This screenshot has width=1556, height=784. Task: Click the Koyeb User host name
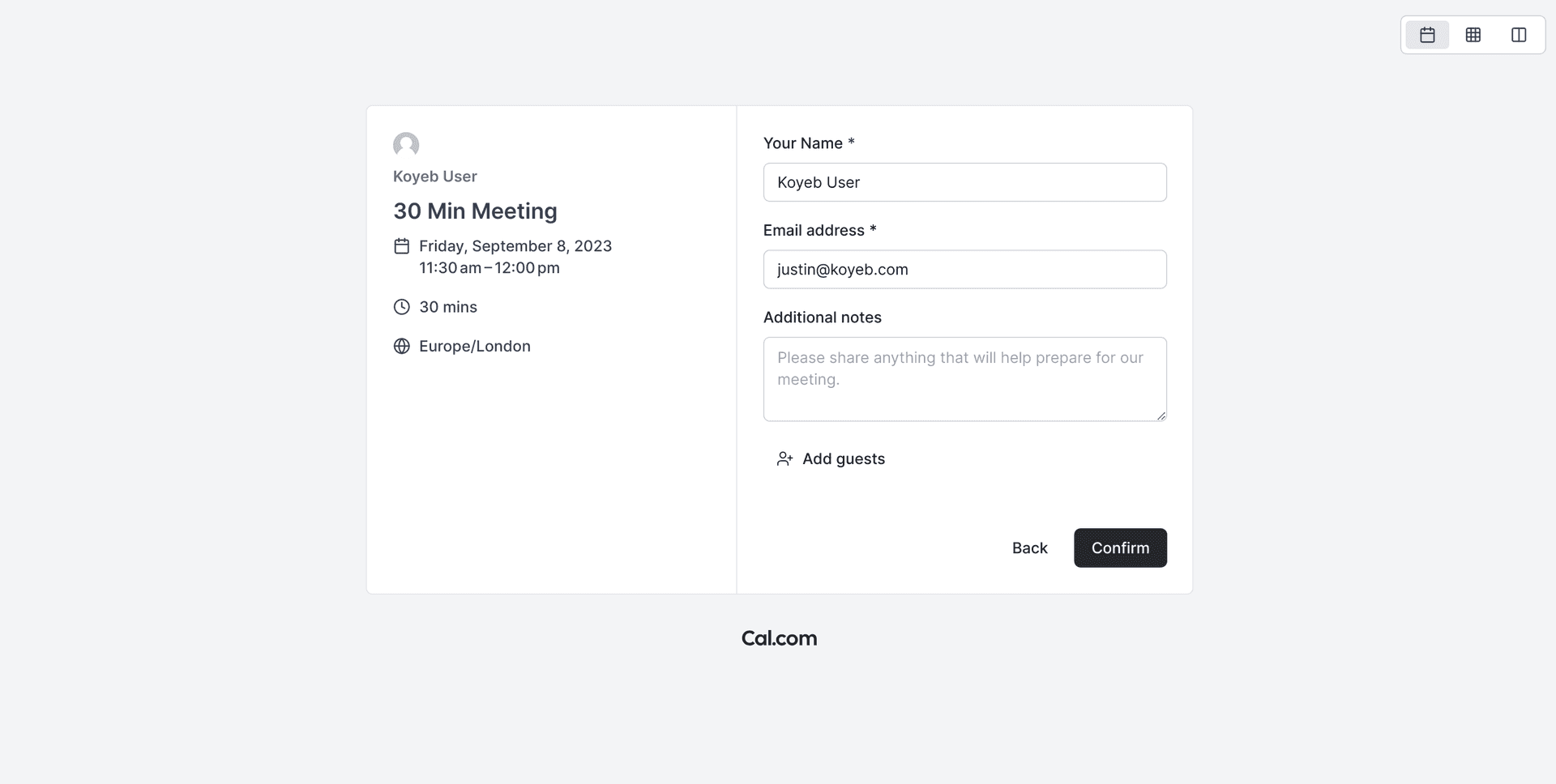click(435, 177)
